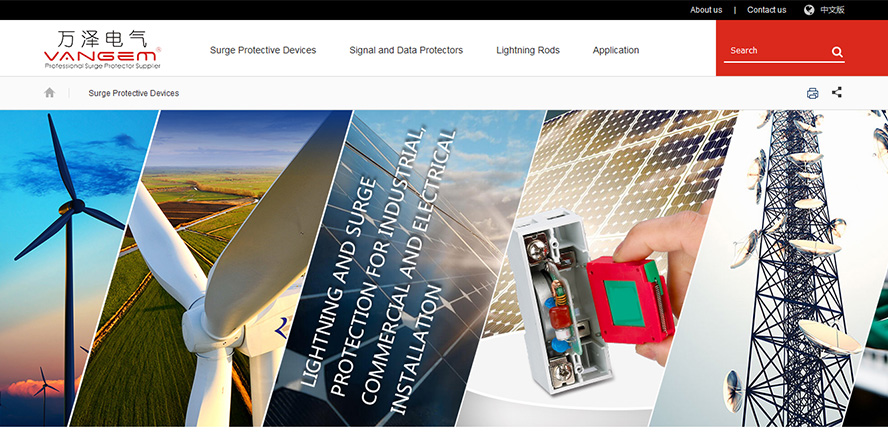Click the globe language icon
The width and height of the screenshot is (888, 440).
809,10
